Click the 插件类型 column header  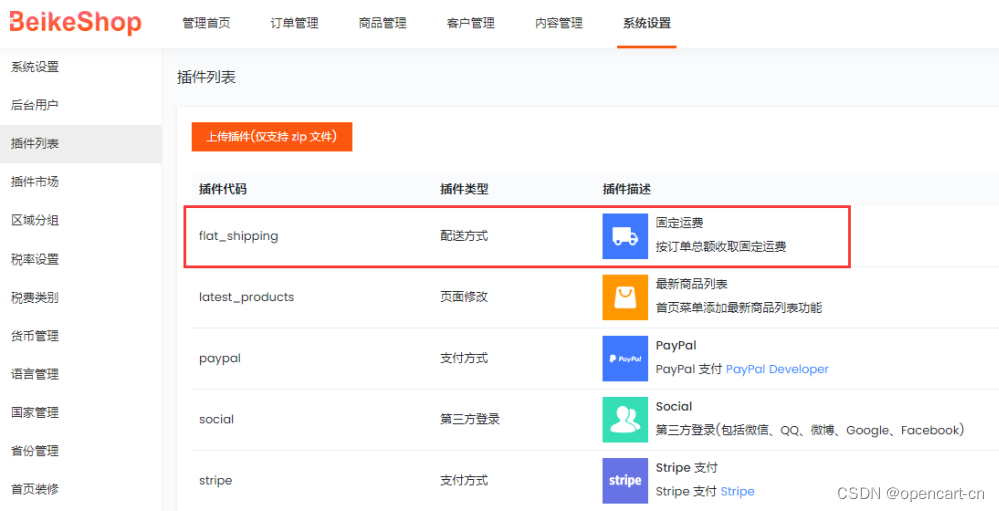[x=464, y=189]
